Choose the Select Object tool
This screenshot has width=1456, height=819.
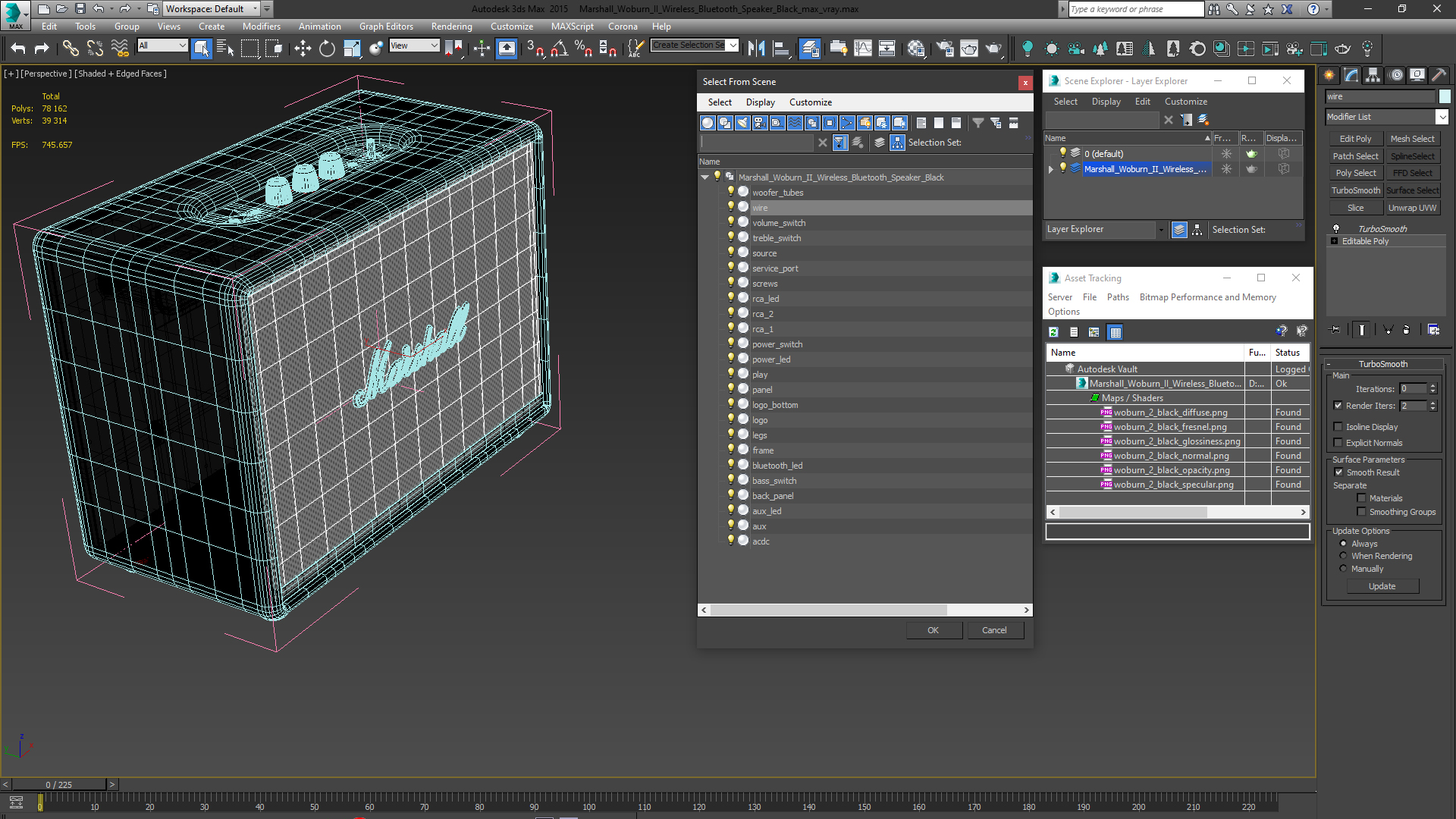click(x=202, y=49)
